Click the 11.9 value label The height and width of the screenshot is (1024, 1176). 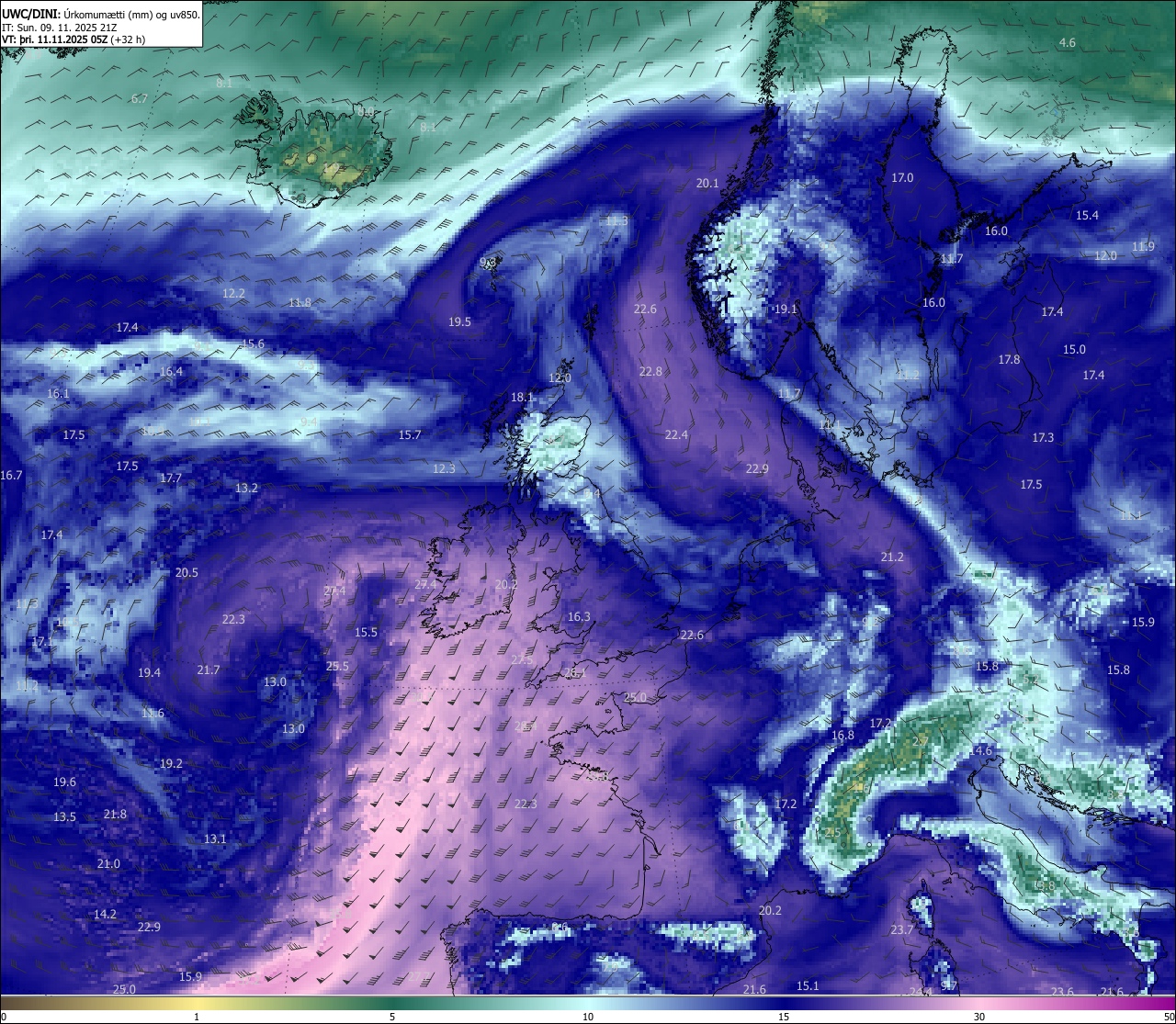[1143, 246]
